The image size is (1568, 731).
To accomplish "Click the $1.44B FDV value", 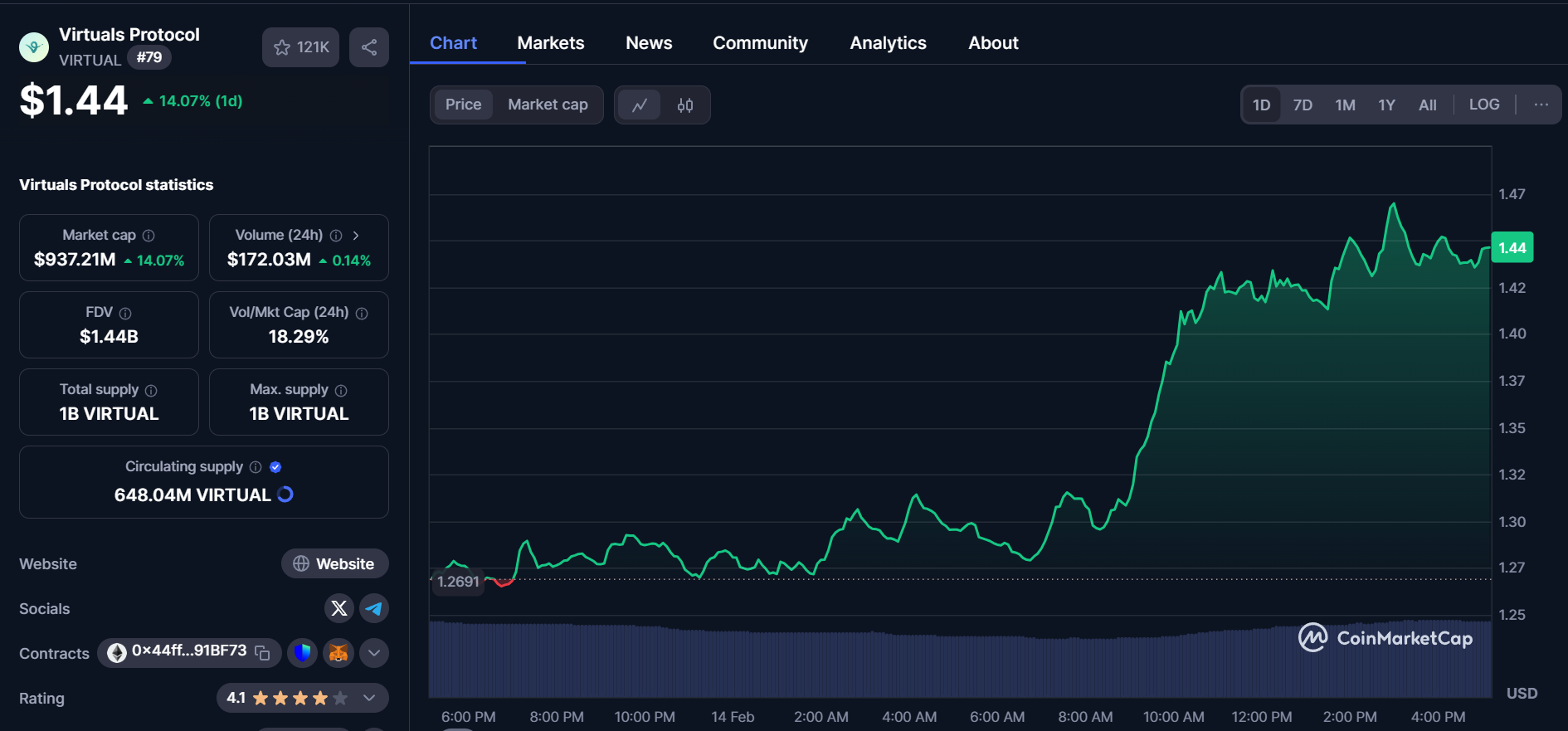I will [x=109, y=337].
